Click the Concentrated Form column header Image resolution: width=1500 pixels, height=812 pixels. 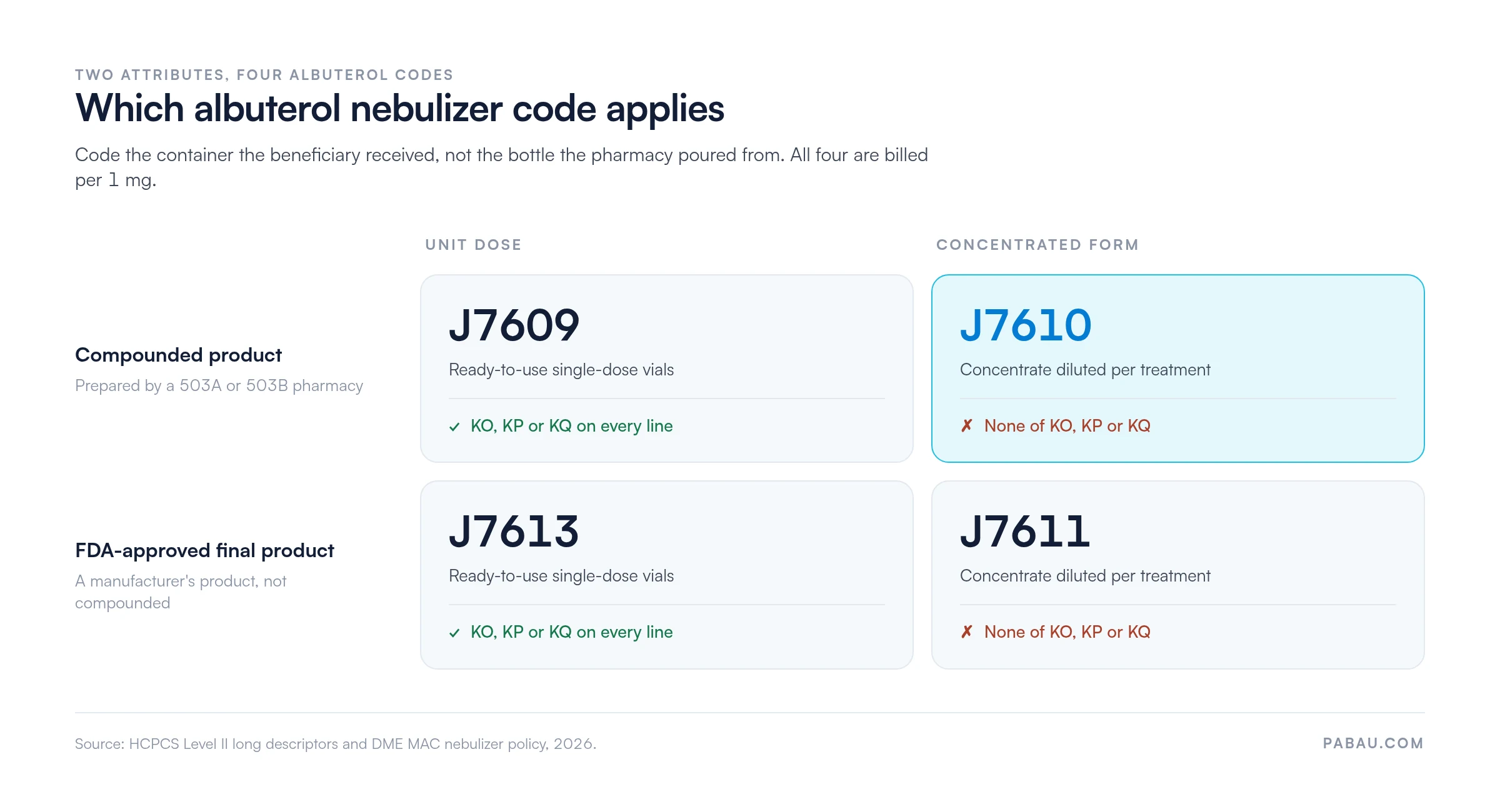click(1037, 245)
